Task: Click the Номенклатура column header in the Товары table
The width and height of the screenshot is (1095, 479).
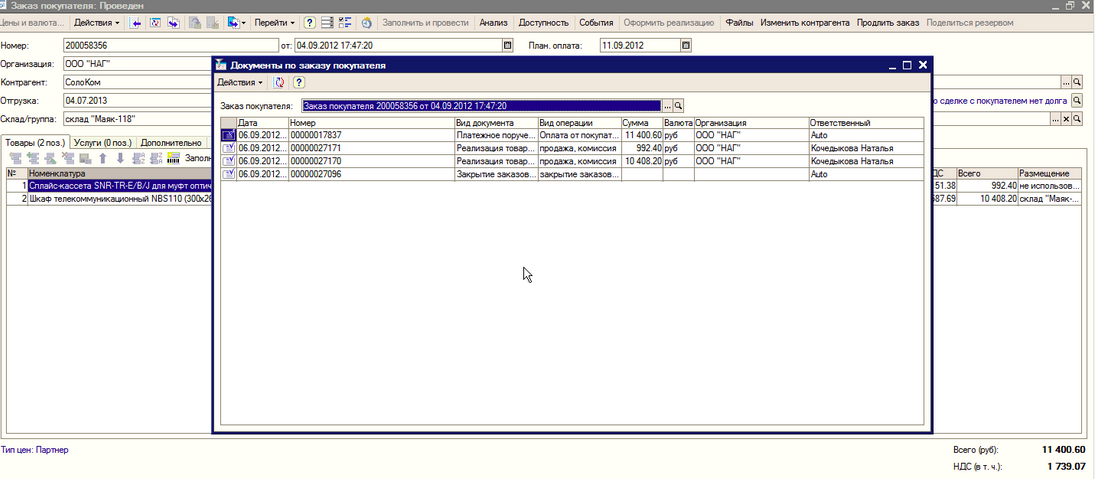Action: [x=119, y=173]
